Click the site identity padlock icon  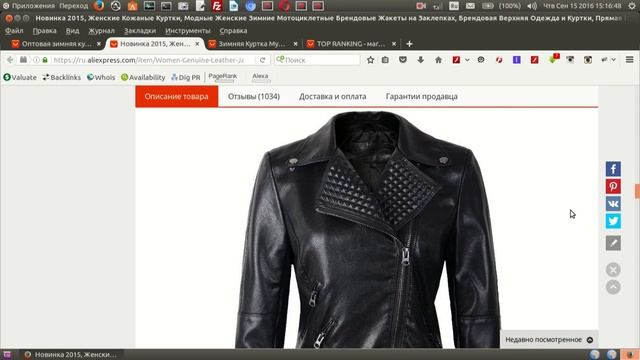tap(45, 60)
